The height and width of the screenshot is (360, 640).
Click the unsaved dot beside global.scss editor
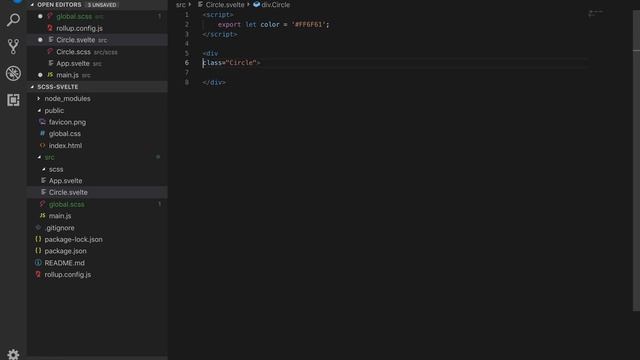pyautogui.click(x=40, y=16)
